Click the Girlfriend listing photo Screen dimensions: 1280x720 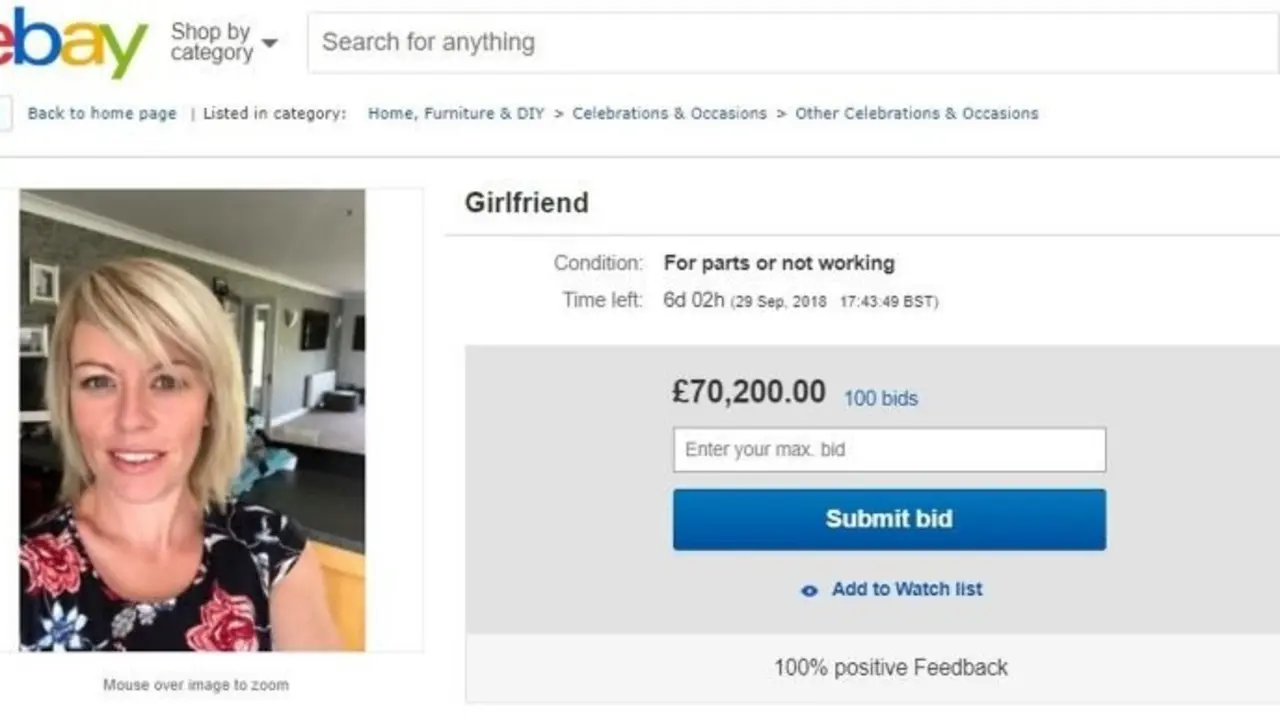click(193, 420)
